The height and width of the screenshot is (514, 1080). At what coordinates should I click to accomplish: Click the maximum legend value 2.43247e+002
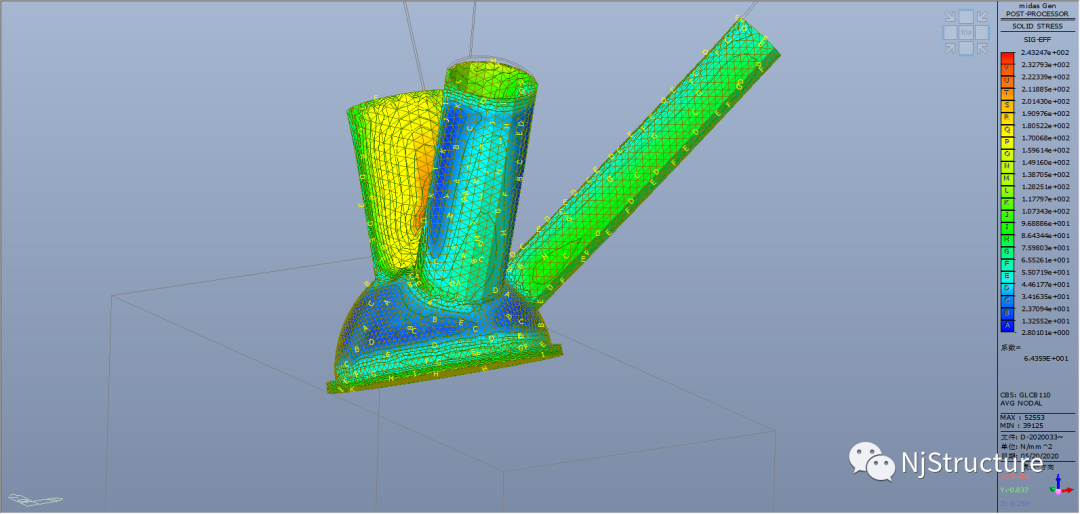pos(1046,52)
